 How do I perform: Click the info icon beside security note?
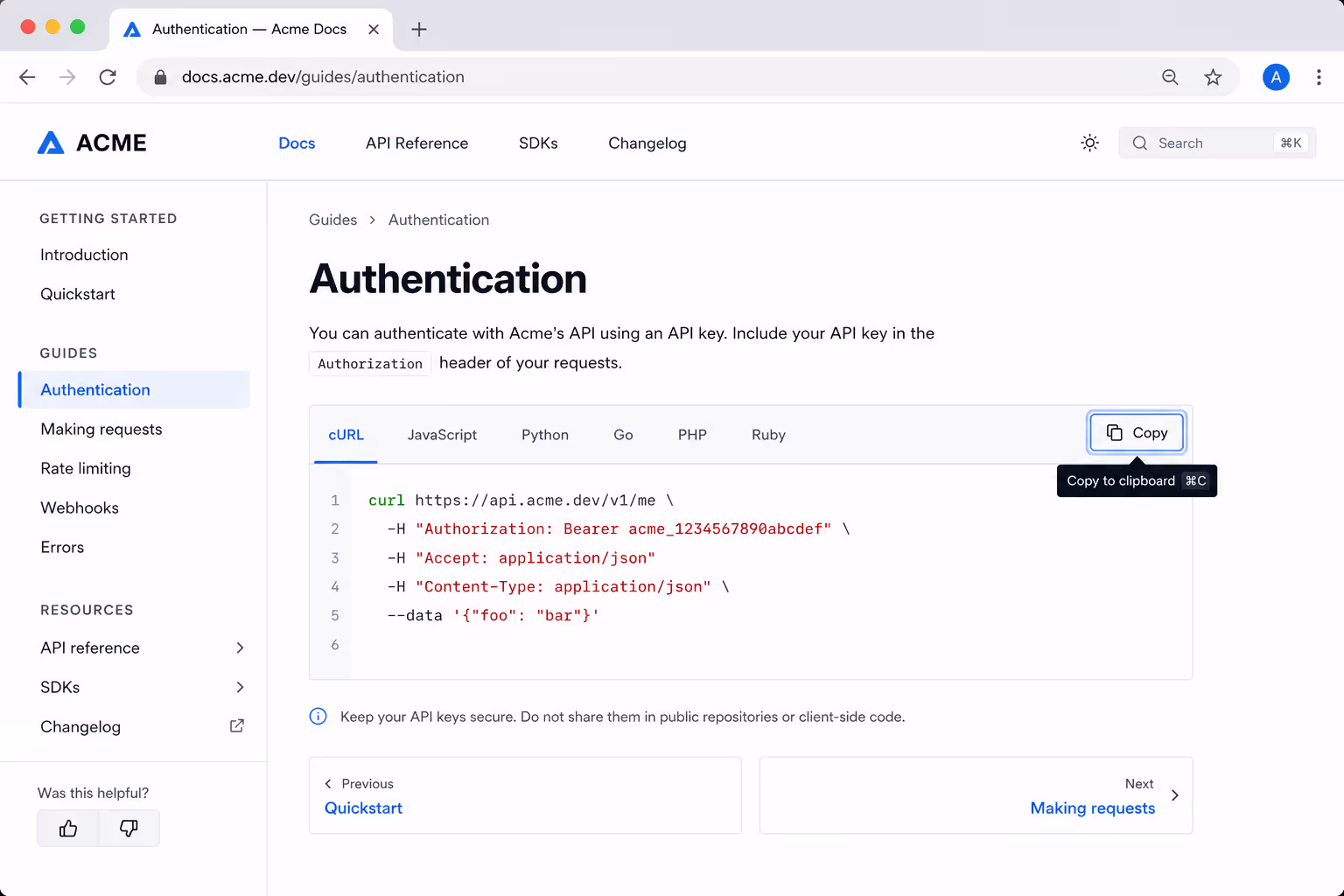318,717
